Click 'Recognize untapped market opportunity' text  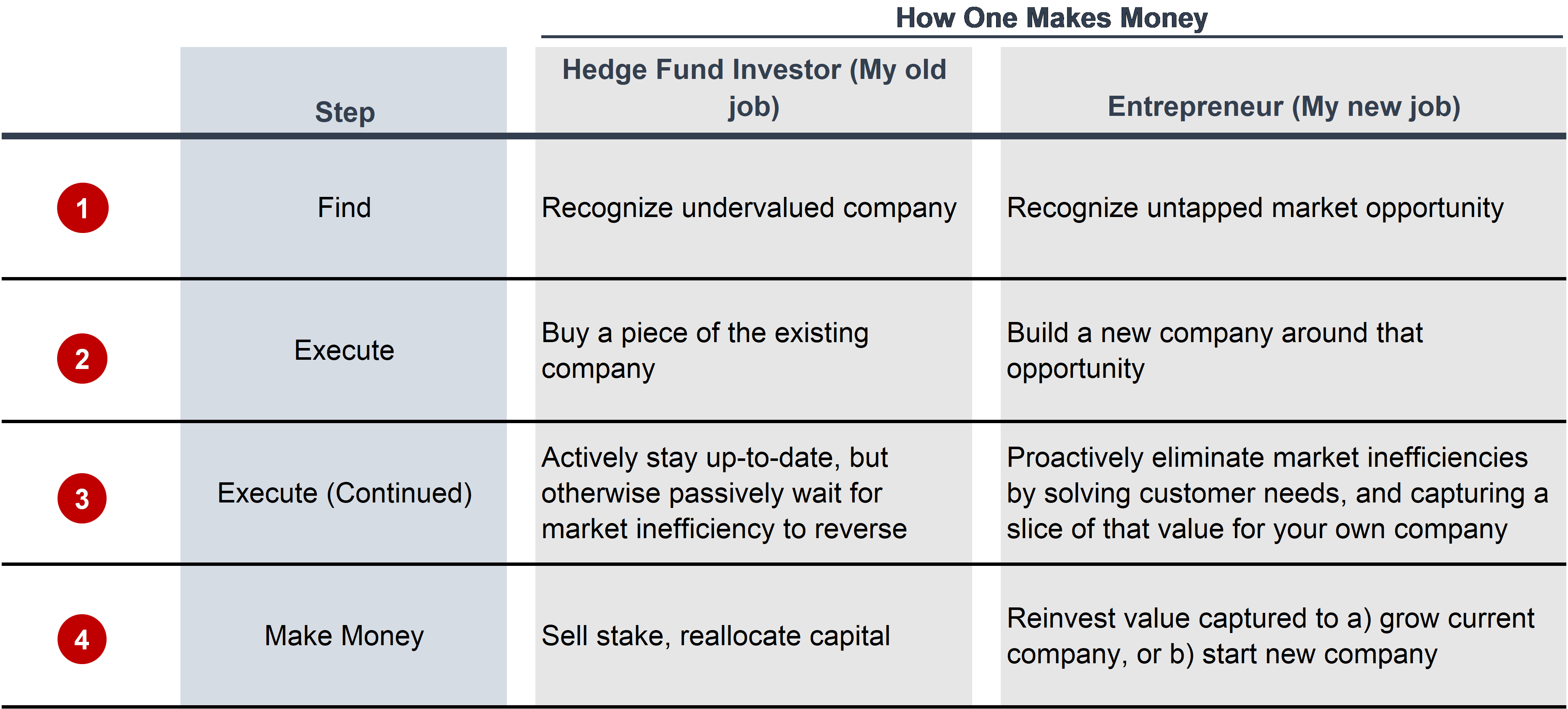coord(1255,208)
